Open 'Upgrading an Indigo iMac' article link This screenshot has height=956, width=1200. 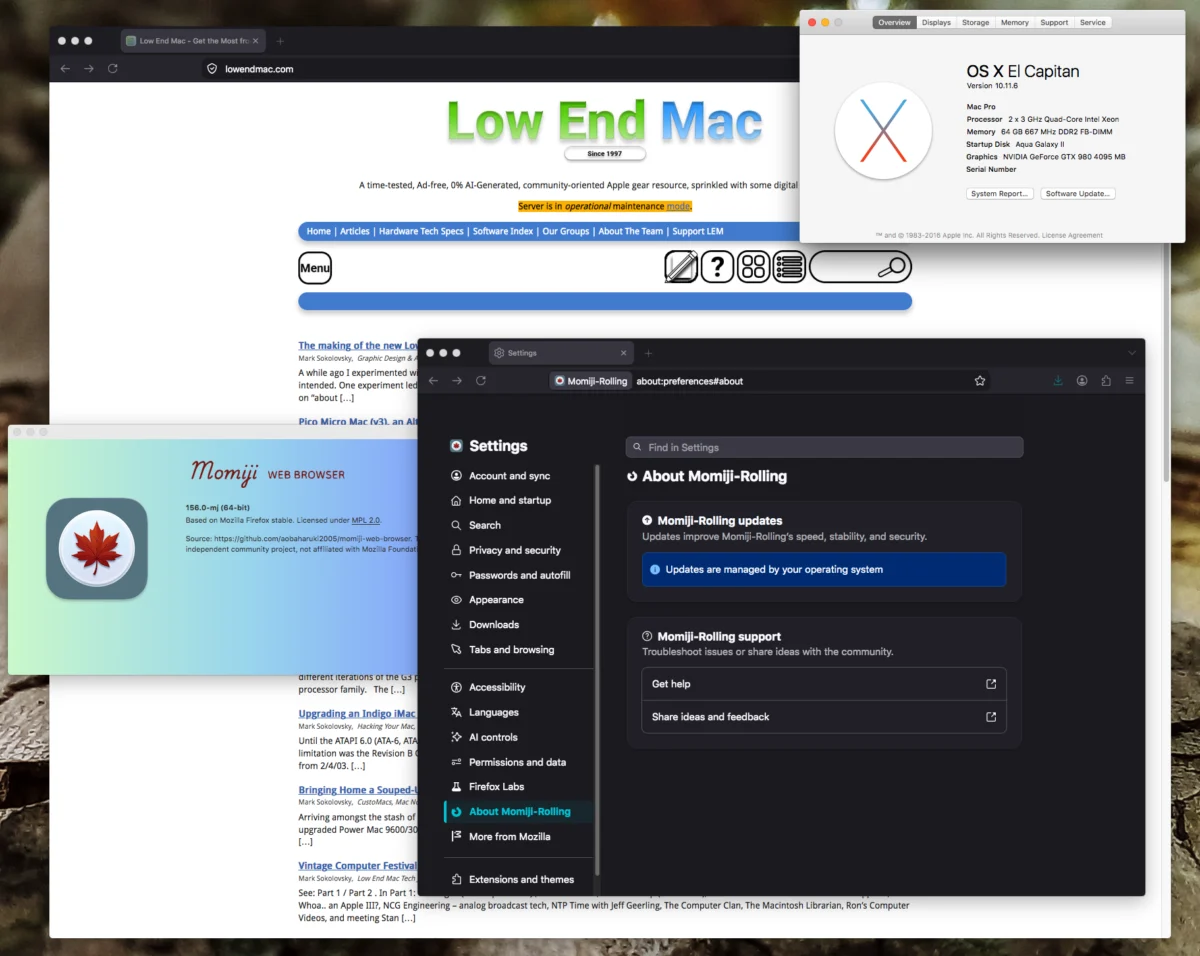tap(357, 714)
